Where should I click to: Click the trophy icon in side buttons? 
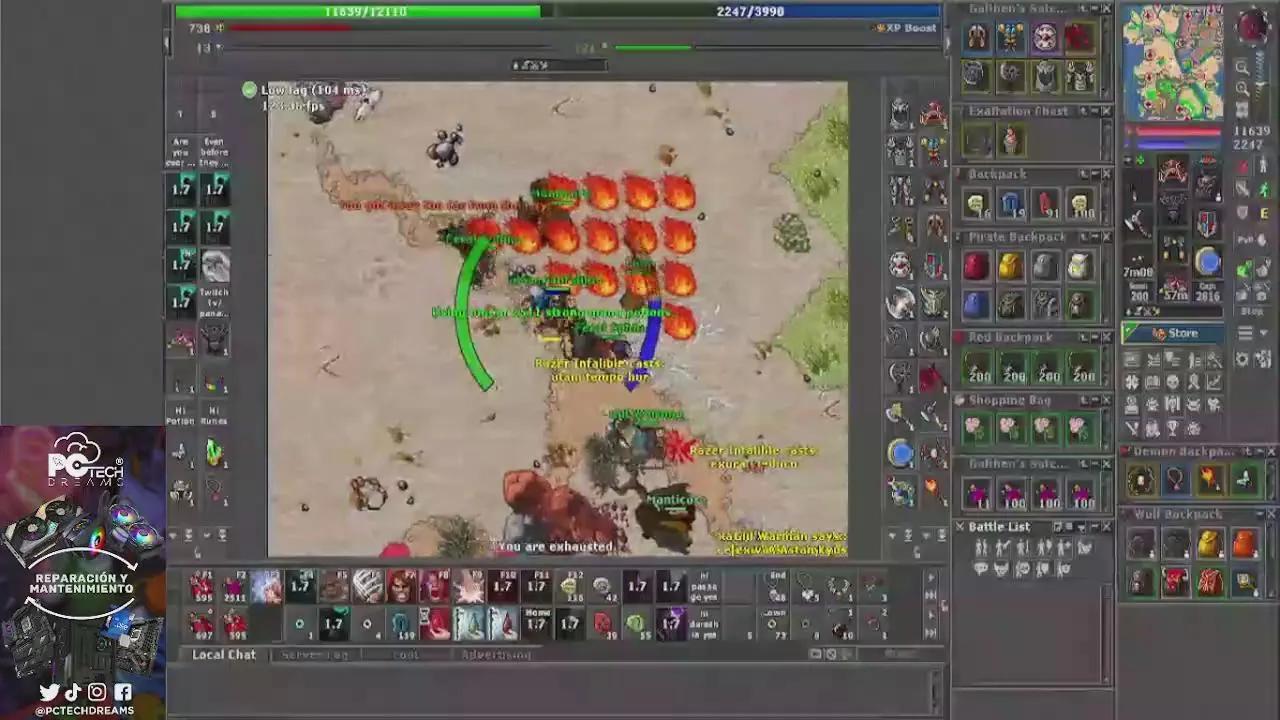[x=1172, y=429]
